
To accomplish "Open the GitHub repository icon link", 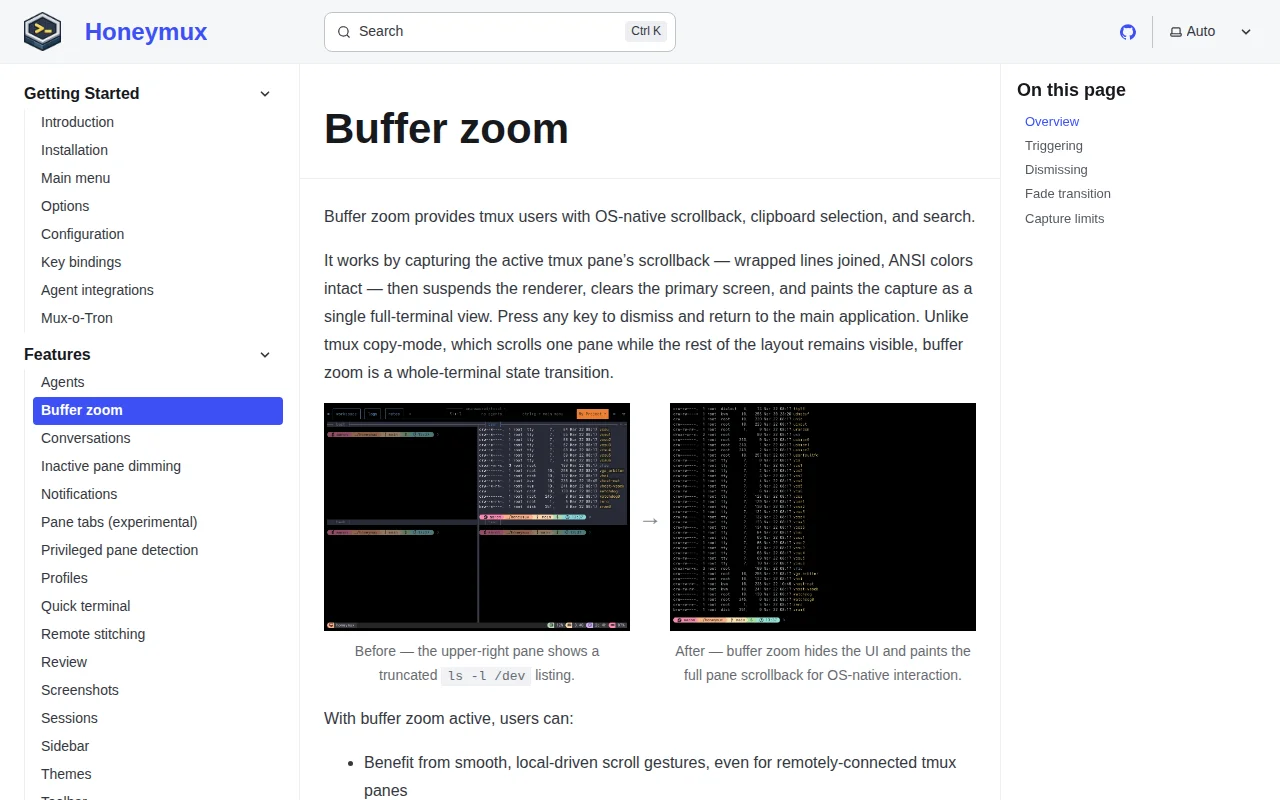I will [x=1128, y=32].
